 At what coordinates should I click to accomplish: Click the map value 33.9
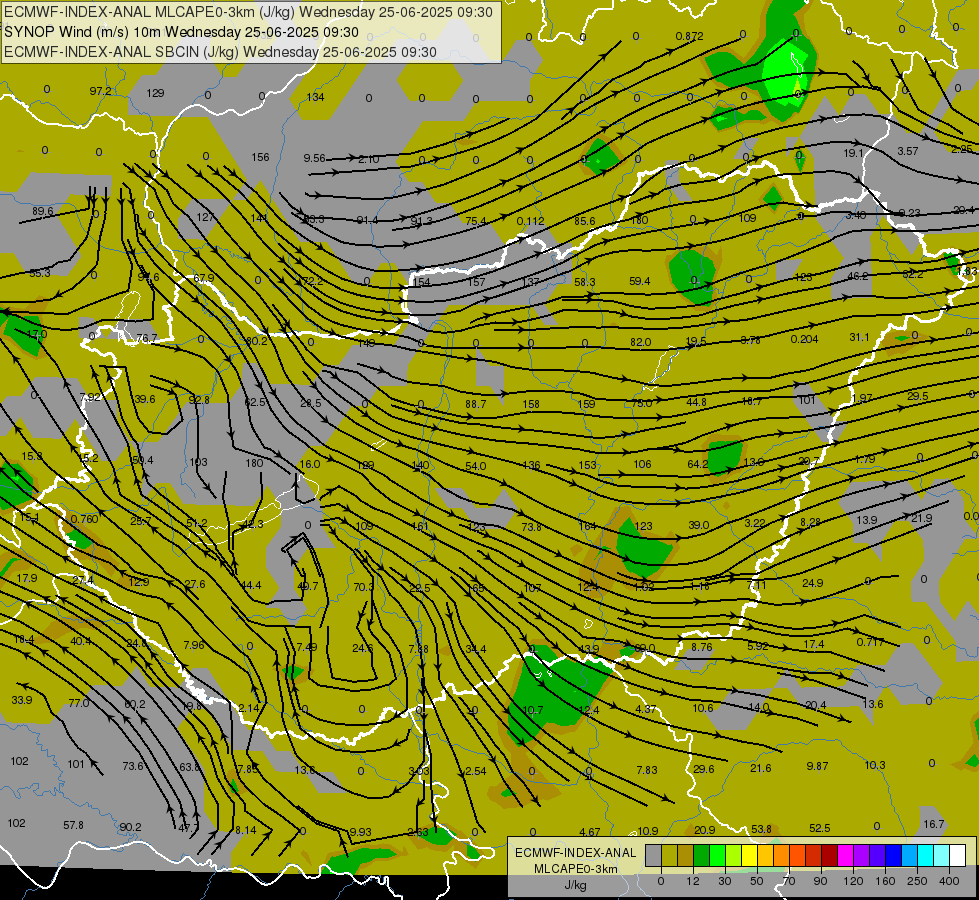coord(21,700)
